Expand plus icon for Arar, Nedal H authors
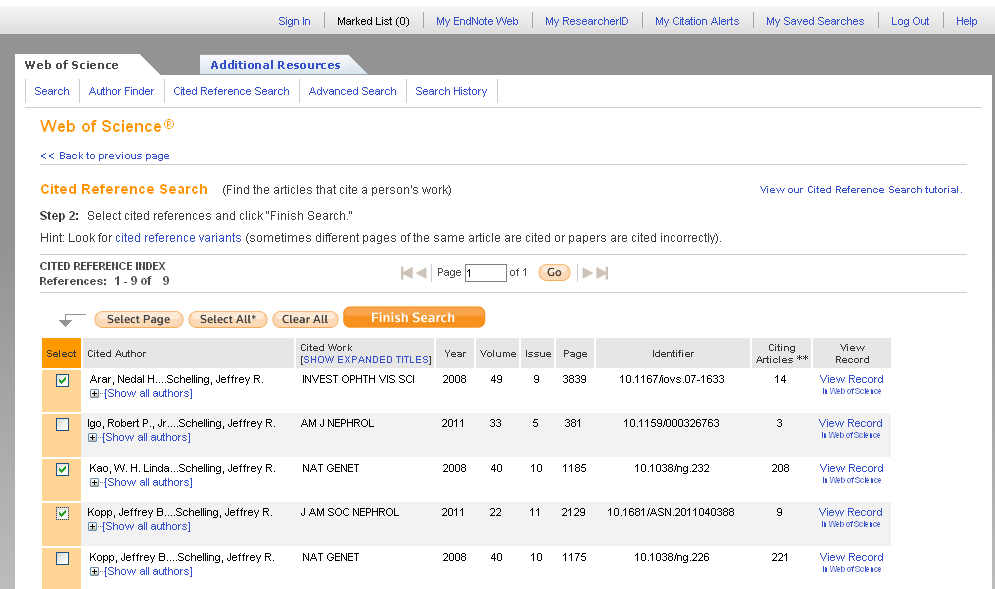Viewport: 995px width, 589px height. tap(94, 394)
